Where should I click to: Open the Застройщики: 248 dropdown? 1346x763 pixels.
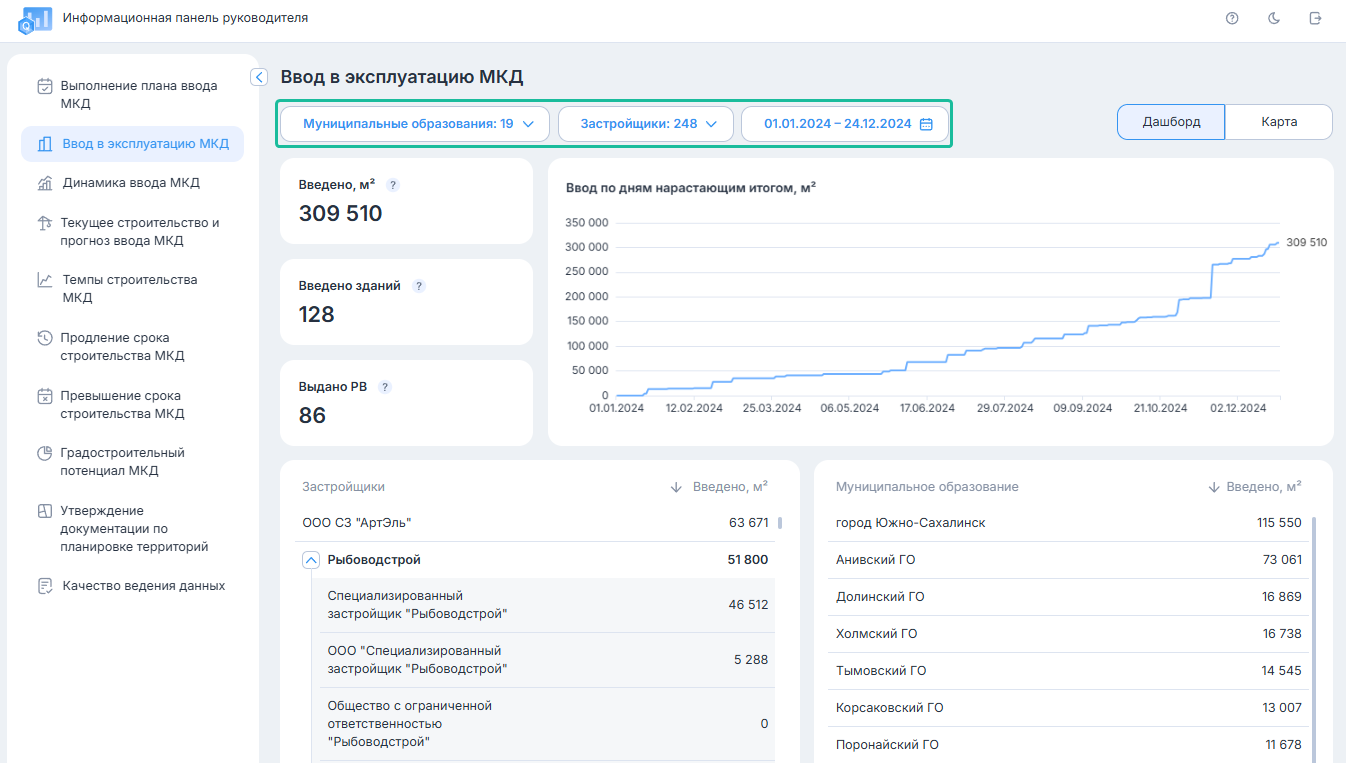pos(648,124)
